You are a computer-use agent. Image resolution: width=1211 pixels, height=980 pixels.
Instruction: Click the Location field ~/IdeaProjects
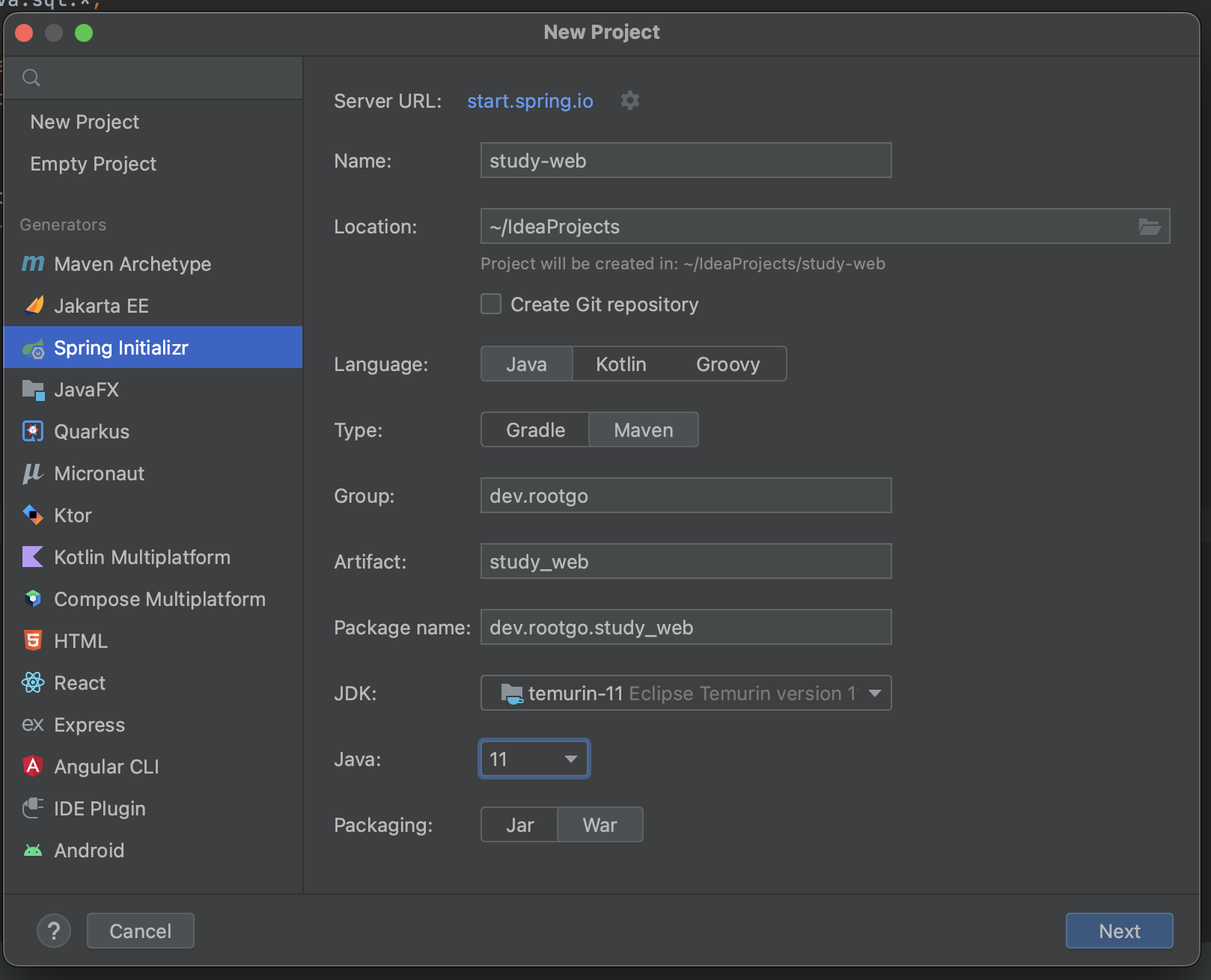825,227
